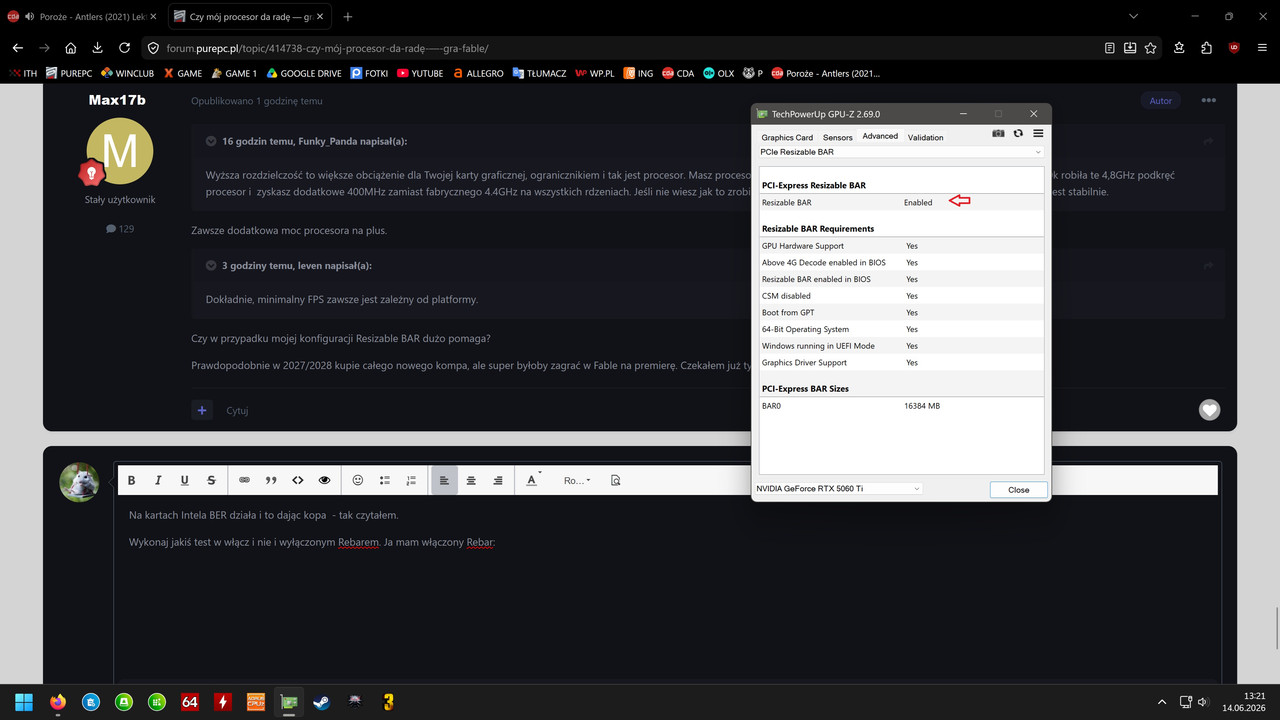Image resolution: width=1280 pixels, height=720 pixels.
Task: Switch to GPU-Z Sensors tab
Action: (x=838, y=137)
